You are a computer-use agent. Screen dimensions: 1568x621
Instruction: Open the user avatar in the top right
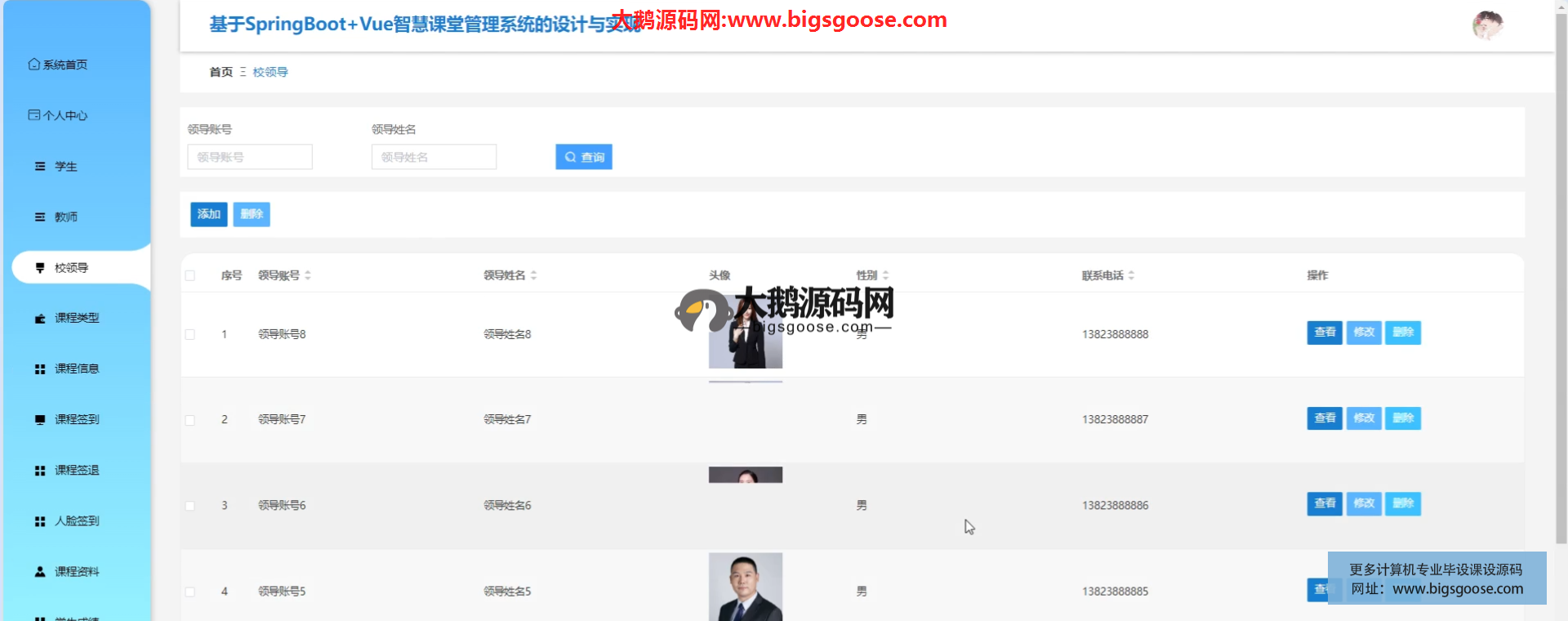pyautogui.click(x=1487, y=25)
